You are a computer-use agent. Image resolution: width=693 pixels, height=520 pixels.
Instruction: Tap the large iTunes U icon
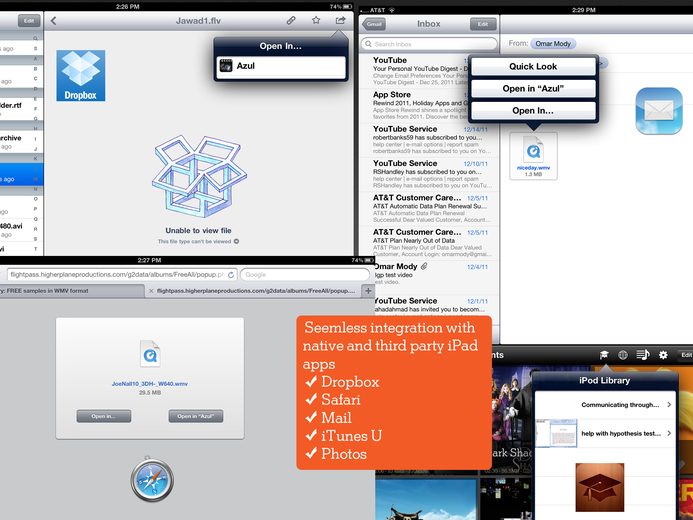pyautogui.click(x=599, y=487)
